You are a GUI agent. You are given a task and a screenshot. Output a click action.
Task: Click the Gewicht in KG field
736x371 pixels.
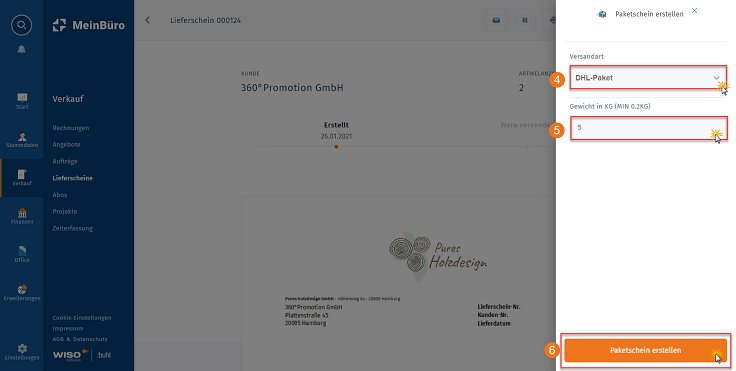[648, 128]
